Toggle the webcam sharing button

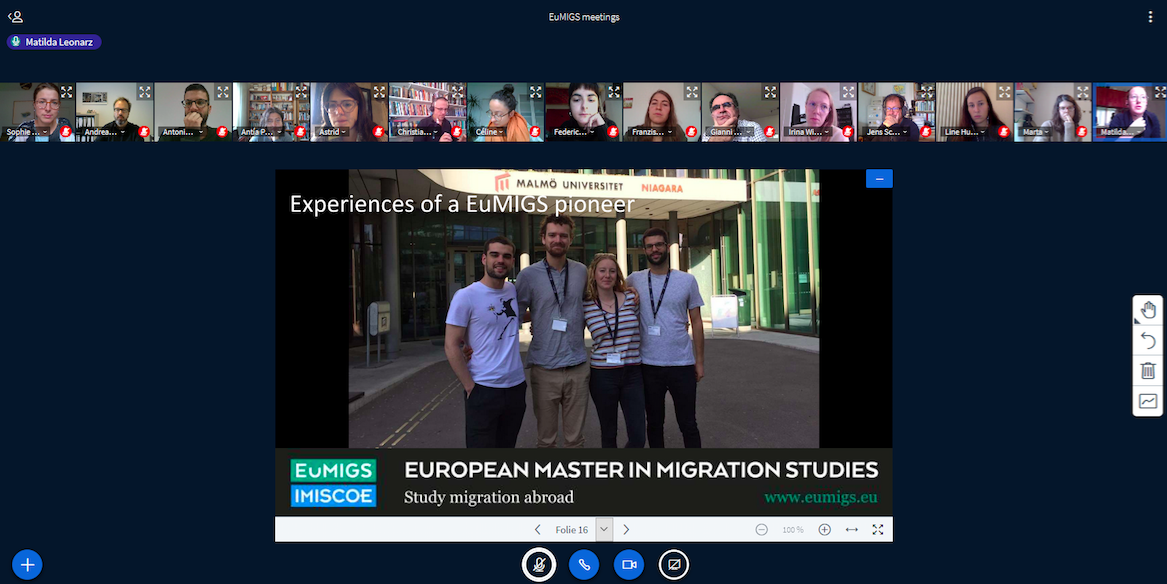[629, 565]
